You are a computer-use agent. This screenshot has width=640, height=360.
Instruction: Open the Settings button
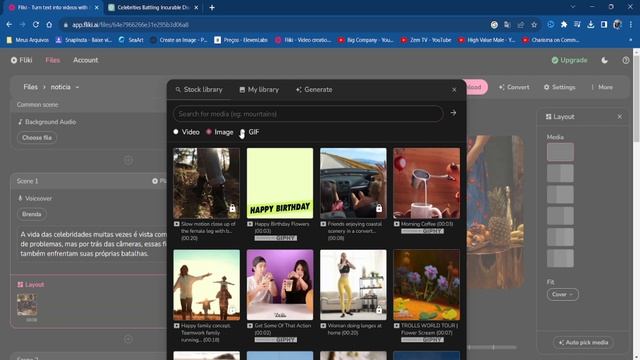pyautogui.click(x=559, y=87)
